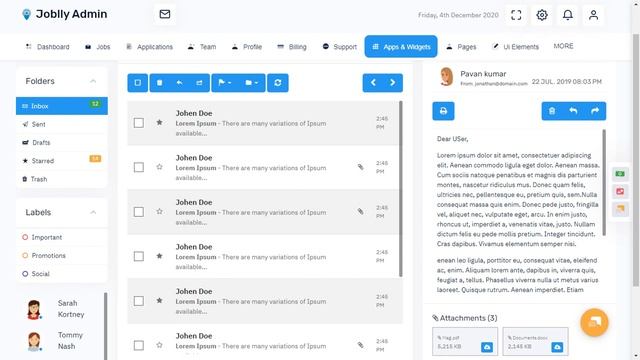Open the Jobs navigation item
Viewport: 640px width, 360px height.
(x=98, y=47)
